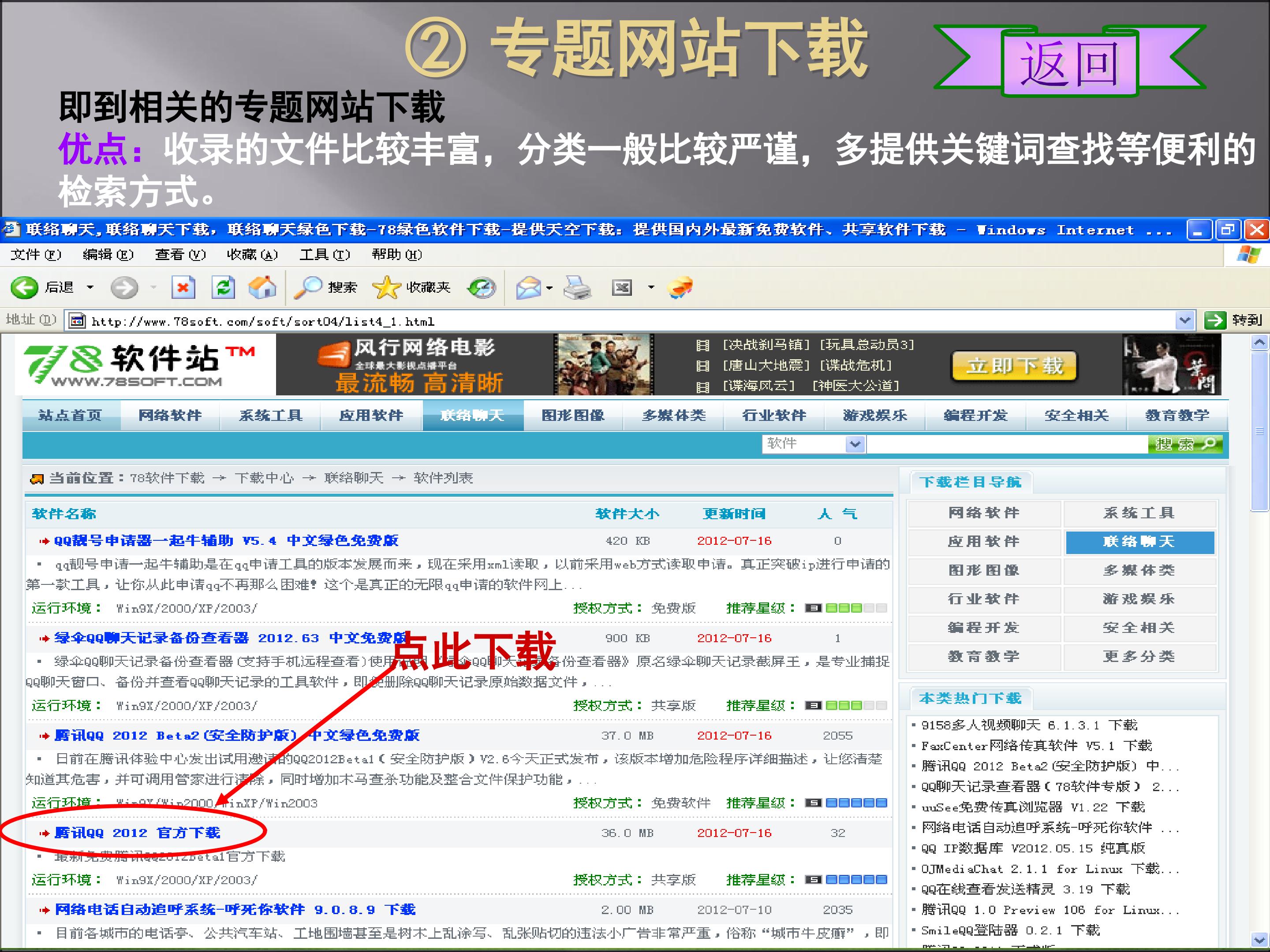Click the grey Forward arrow icon
The width and height of the screenshot is (1270, 952).
coord(124,287)
